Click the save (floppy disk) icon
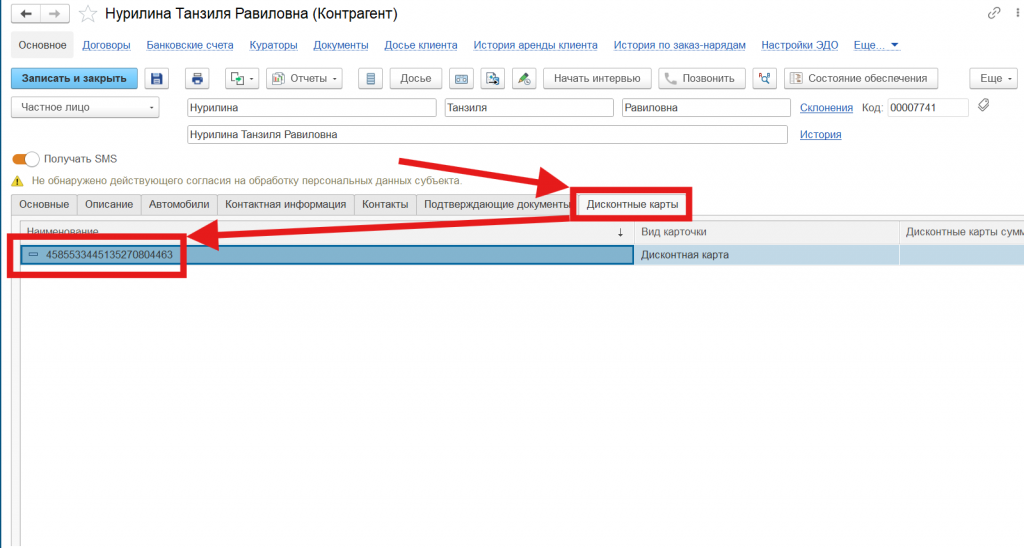The image size is (1024, 548). click(x=155, y=78)
